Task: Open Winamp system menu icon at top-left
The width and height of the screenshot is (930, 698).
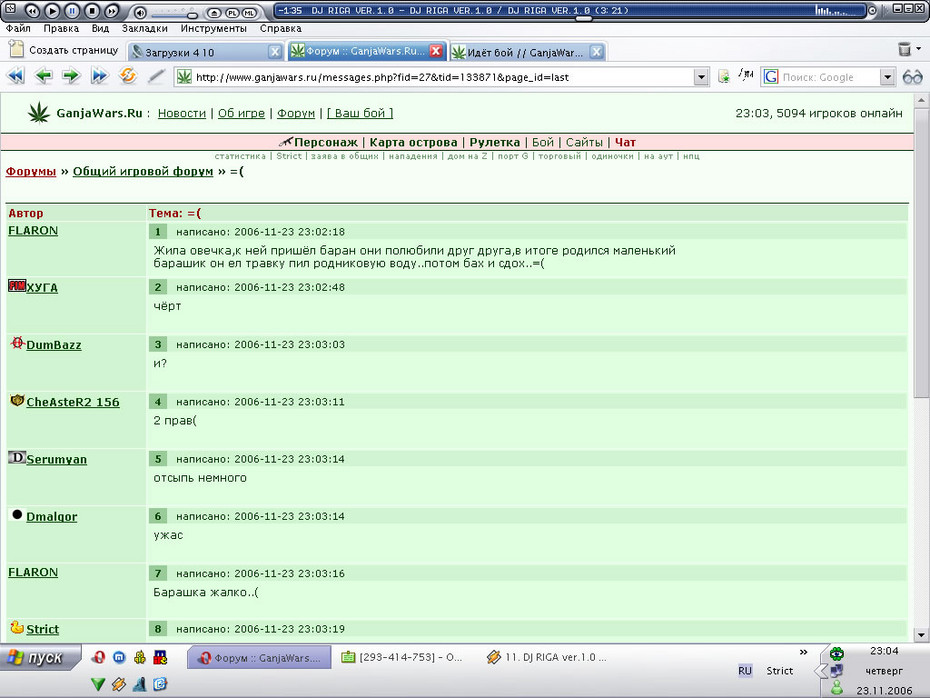Action: click(x=9, y=8)
